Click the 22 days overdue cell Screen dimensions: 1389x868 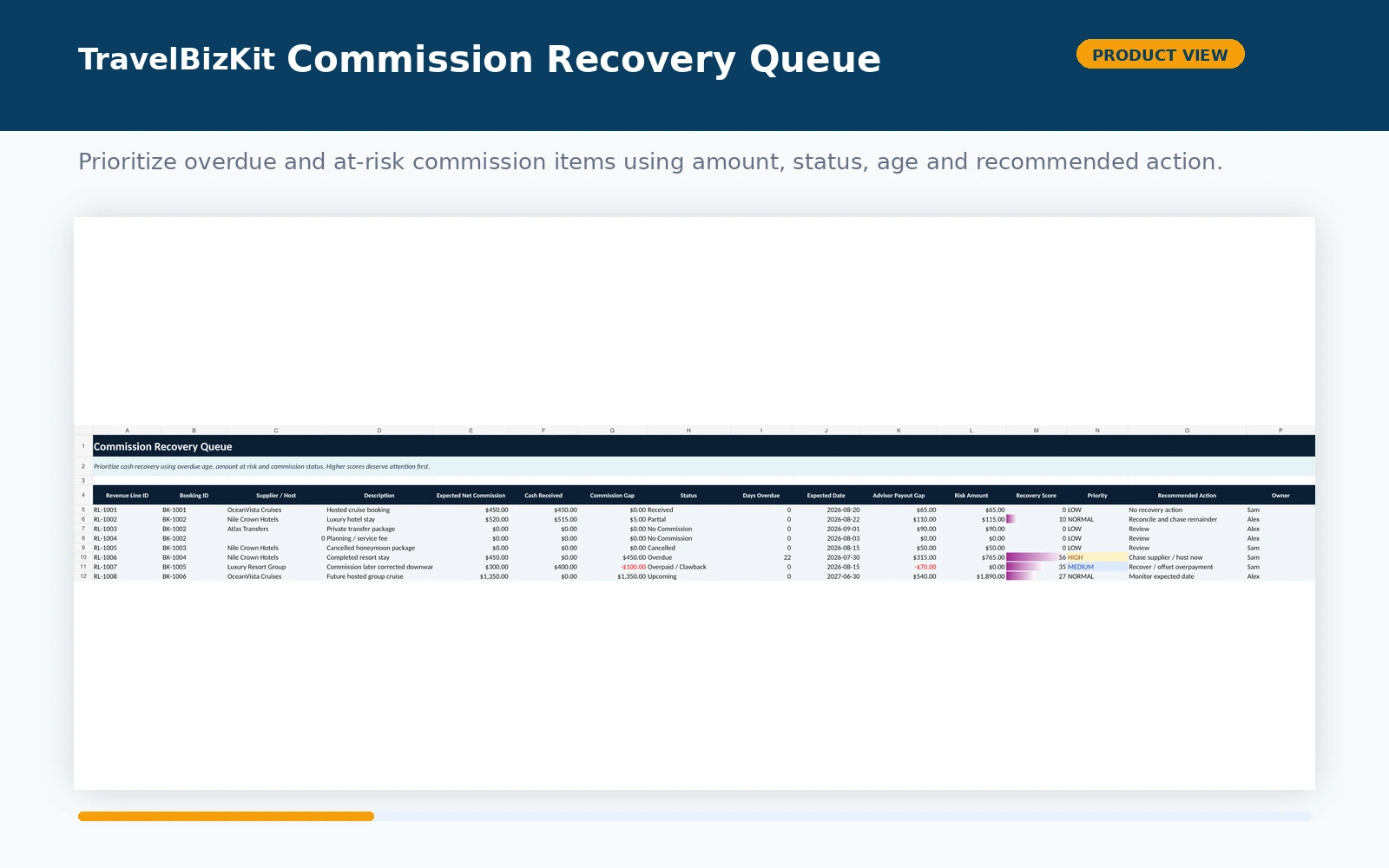(761, 557)
